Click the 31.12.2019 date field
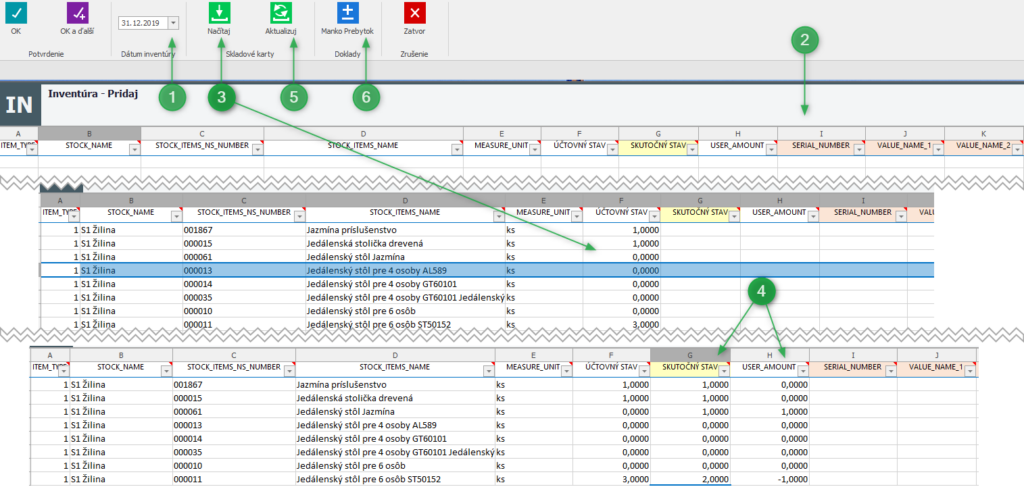This screenshot has width=1024, height=487. point(143,23)
